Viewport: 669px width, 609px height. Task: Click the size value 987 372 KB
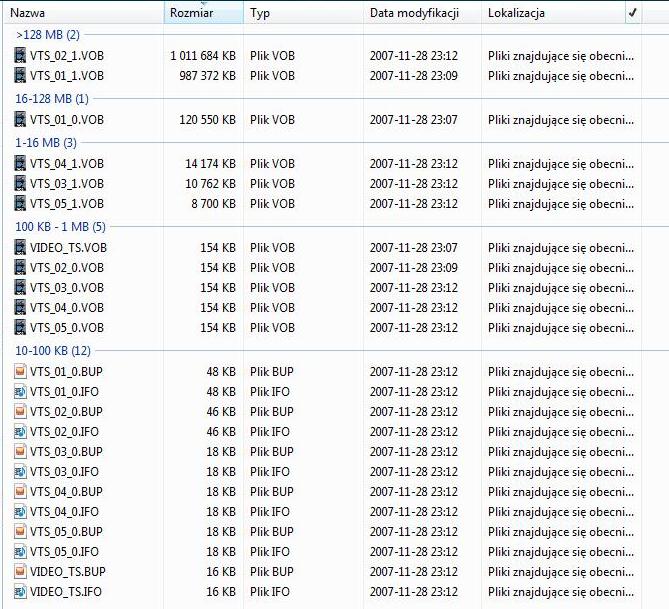(x=208, y=76)
